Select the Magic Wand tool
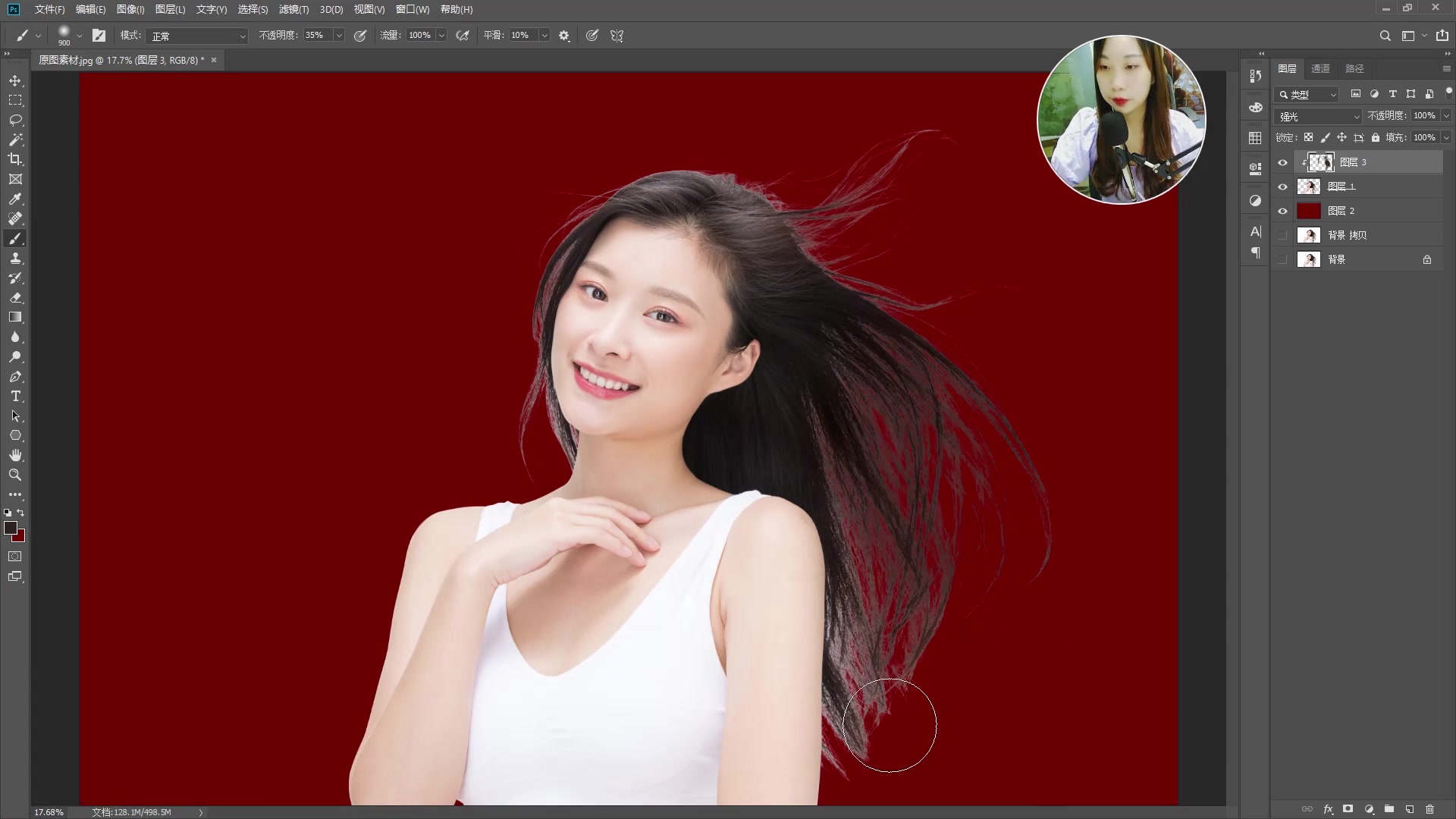 pos(15,140)
